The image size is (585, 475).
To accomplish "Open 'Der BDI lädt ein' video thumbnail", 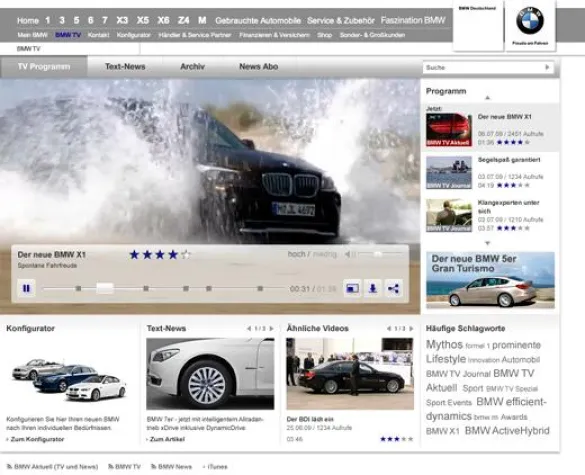I will (350, 374).
